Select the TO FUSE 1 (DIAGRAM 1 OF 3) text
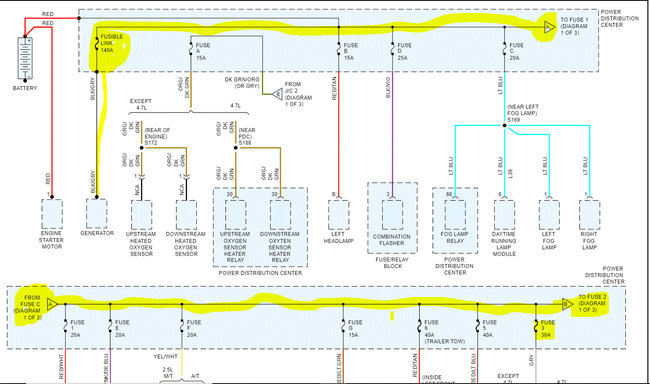Screen dimensions: 650x384 [574, 26]
